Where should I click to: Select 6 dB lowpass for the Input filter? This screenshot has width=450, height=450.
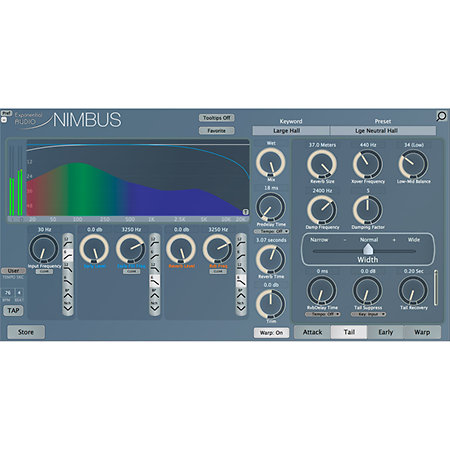(x=68, y=280)
